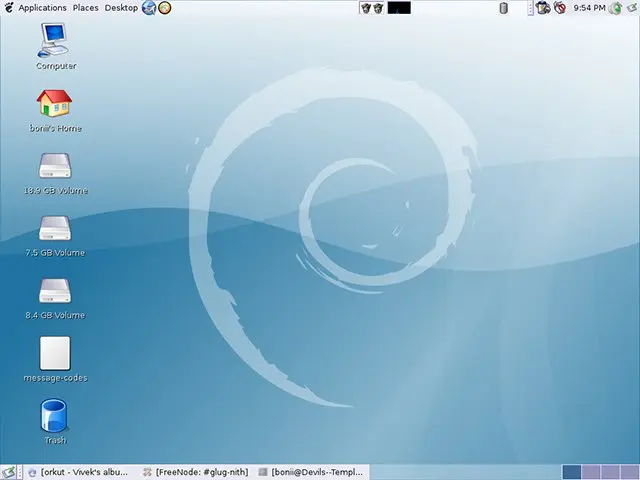Switch to the orkut browser window
Viewport: 640px width, 480px height.
(x=80, y=472)
